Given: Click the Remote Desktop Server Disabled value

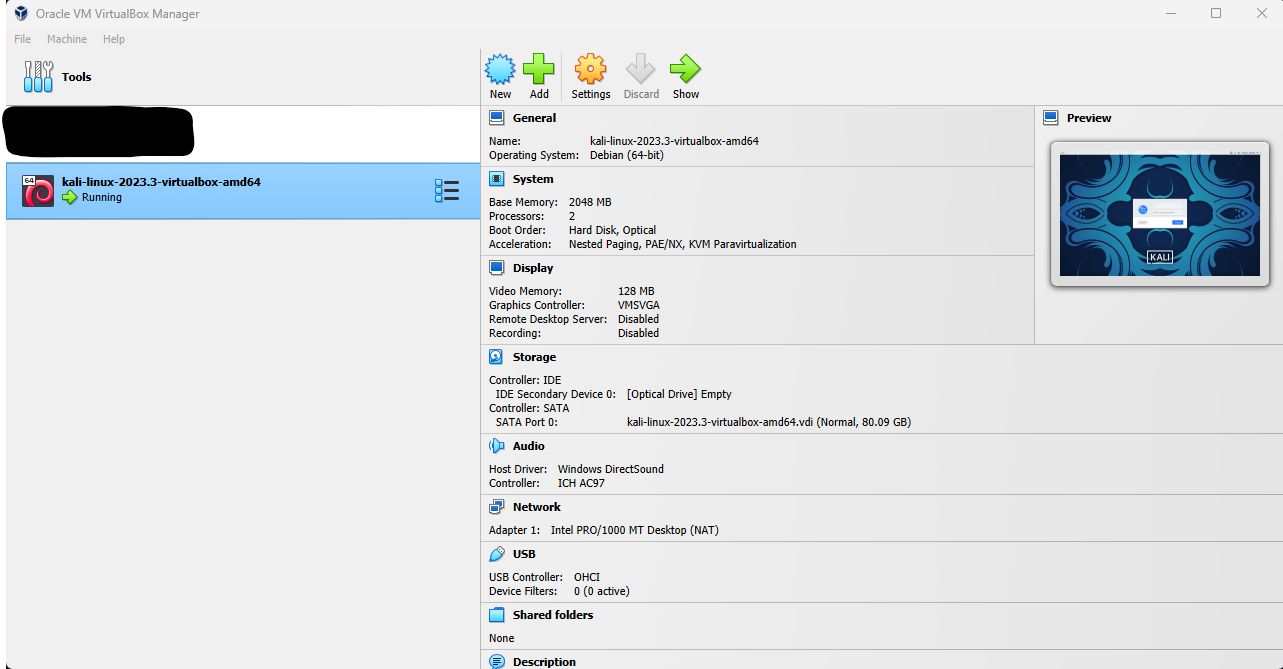Looking at the screenshot, I should pos(638,319).
